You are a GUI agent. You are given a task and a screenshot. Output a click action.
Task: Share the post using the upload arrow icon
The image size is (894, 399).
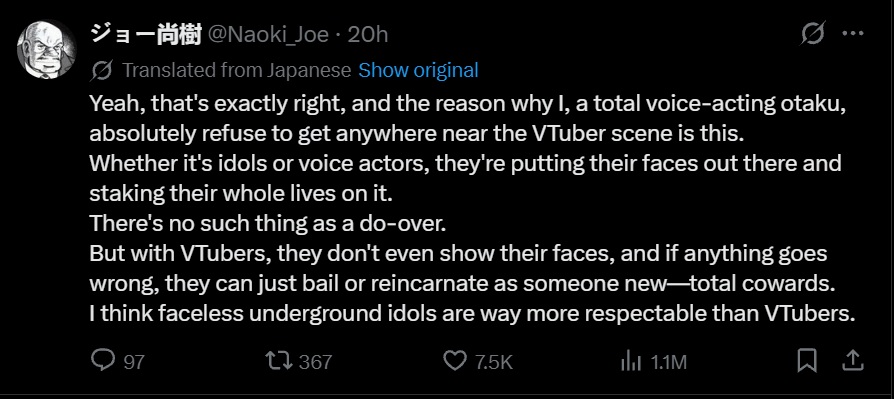pyautogui.click(x=852, y=361)
